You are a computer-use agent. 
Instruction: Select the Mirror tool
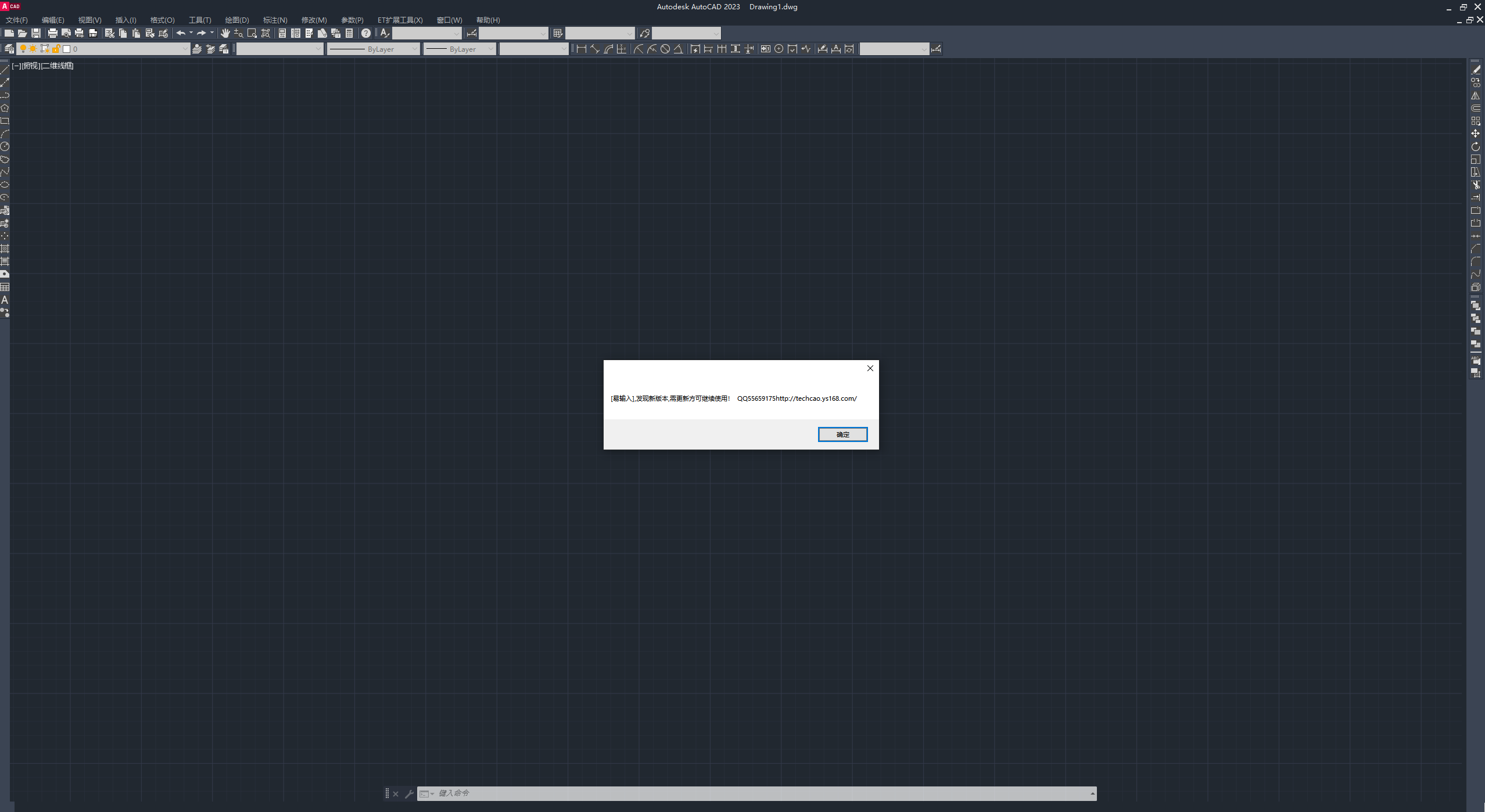(1476, 95)
